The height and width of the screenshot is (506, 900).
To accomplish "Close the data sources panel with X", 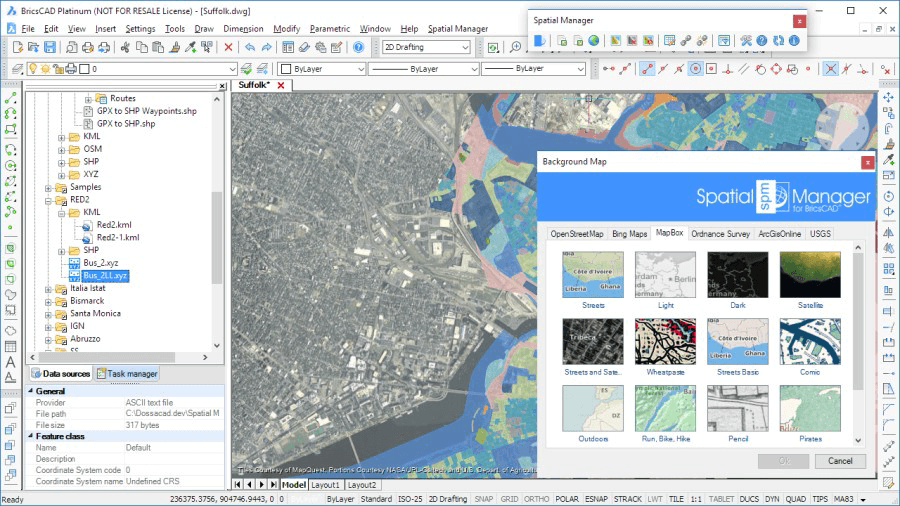I will [223, 86].
